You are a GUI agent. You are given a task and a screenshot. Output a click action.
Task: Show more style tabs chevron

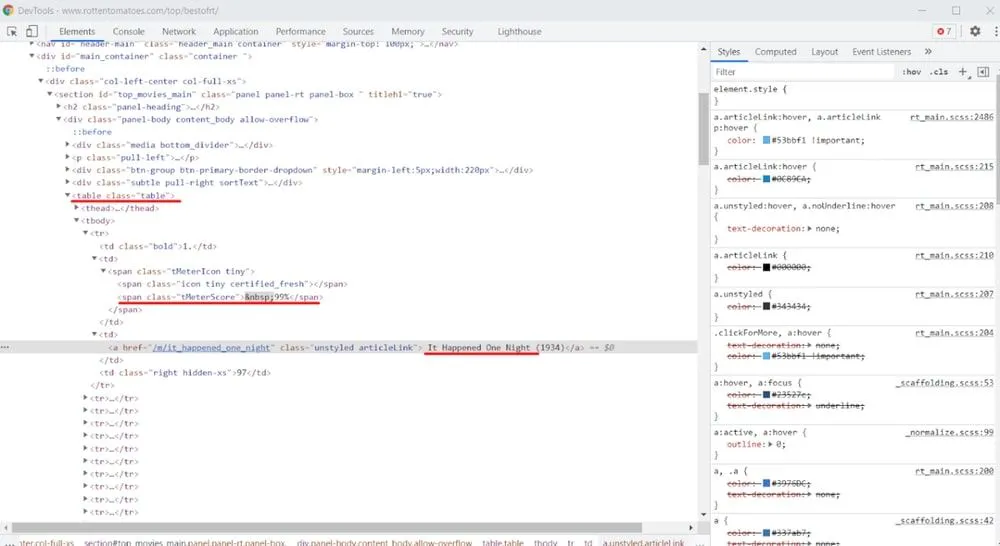tap(928, 52)
